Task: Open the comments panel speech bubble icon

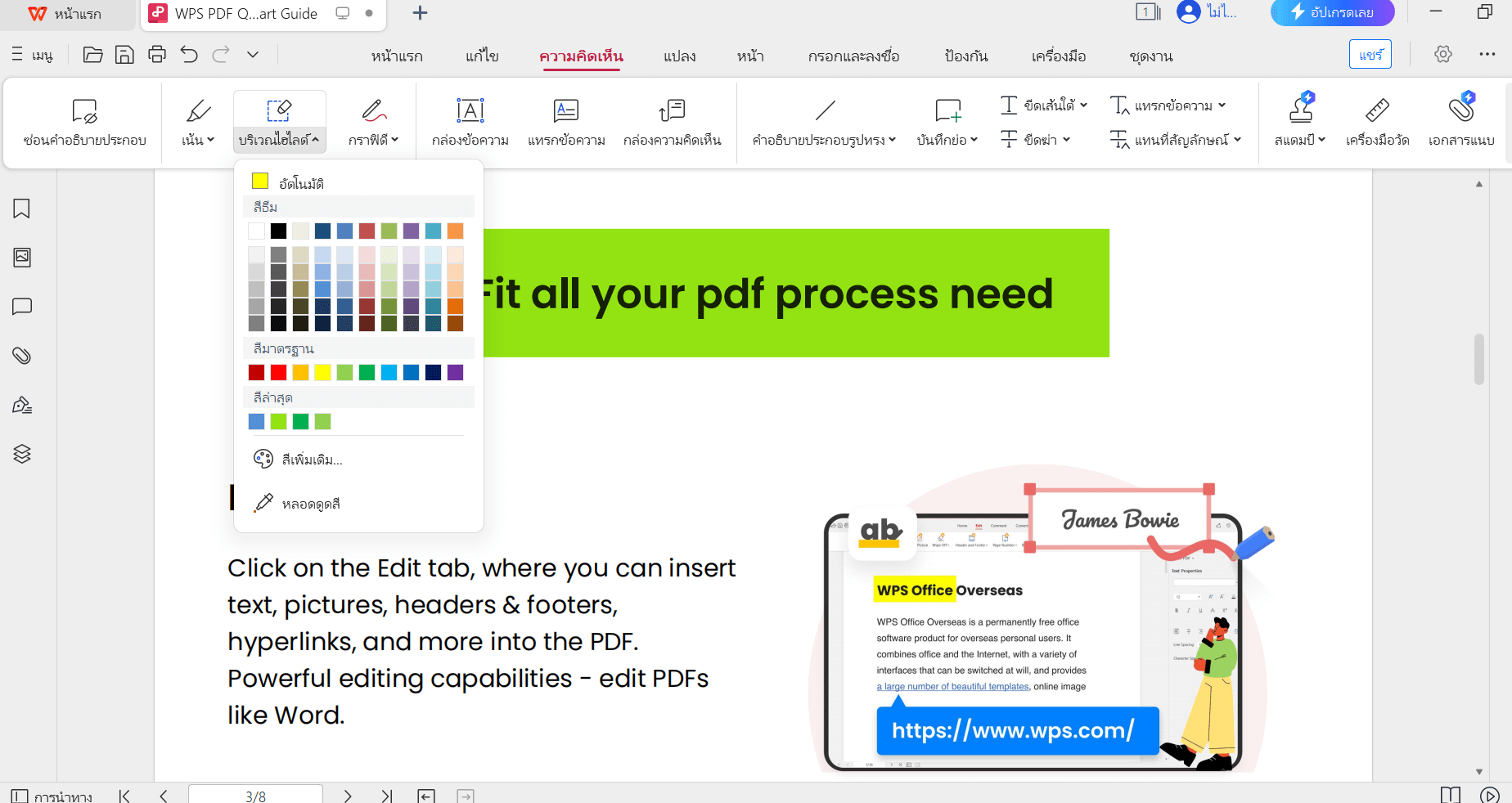Action: coord(22,307)
